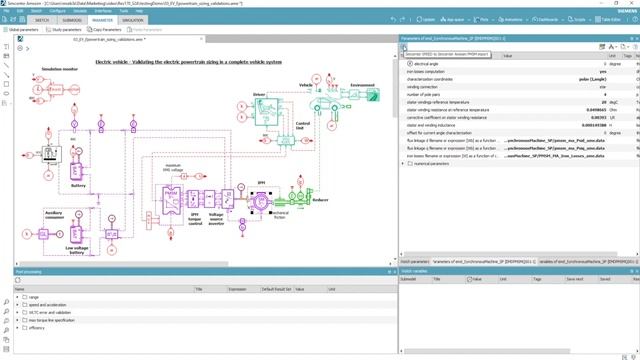
Task: Click the Watch variables horizontal scrollbar
Action: [487, 351]
